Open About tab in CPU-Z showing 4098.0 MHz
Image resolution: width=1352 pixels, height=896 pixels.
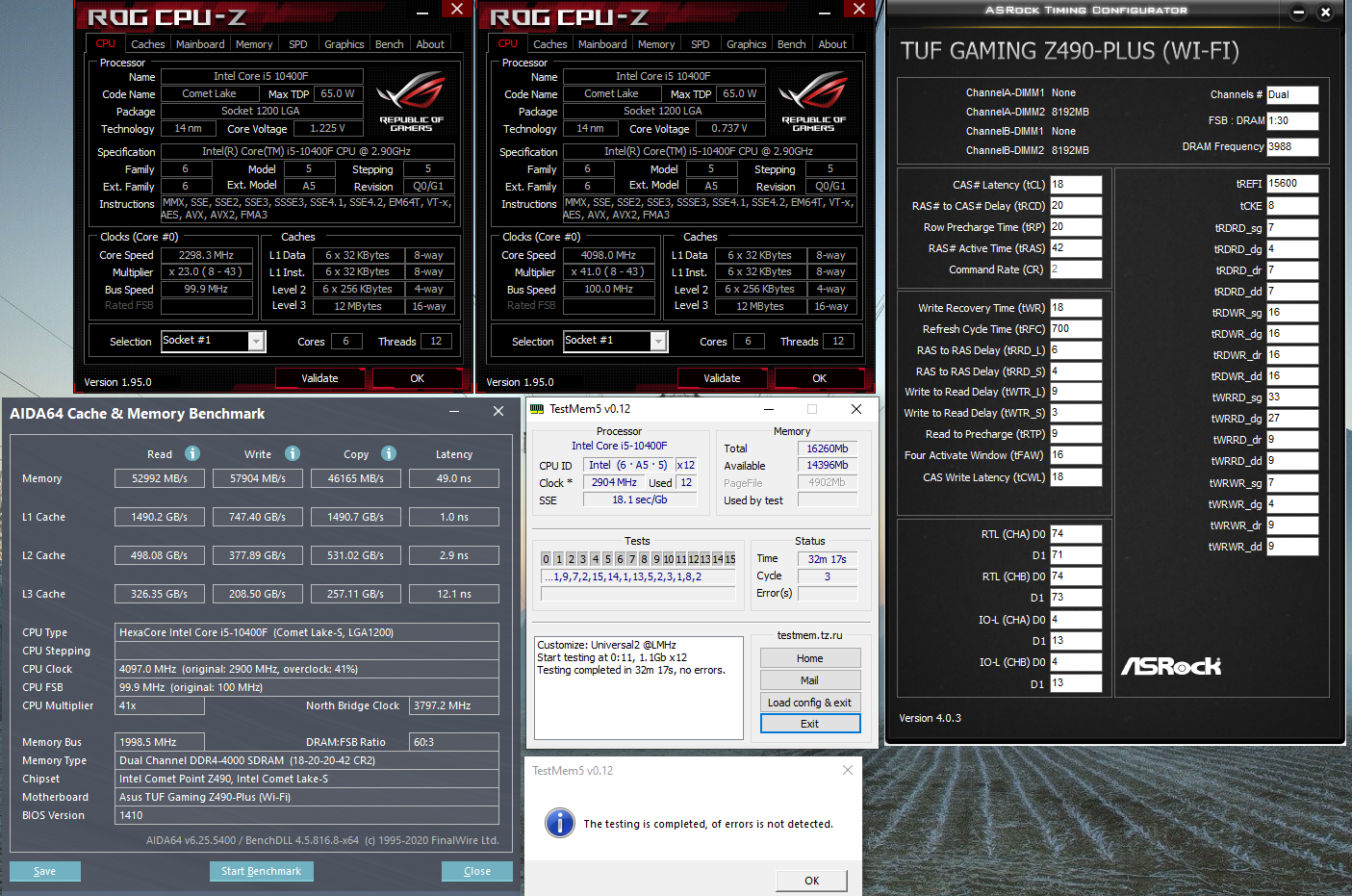coord(832,44)
